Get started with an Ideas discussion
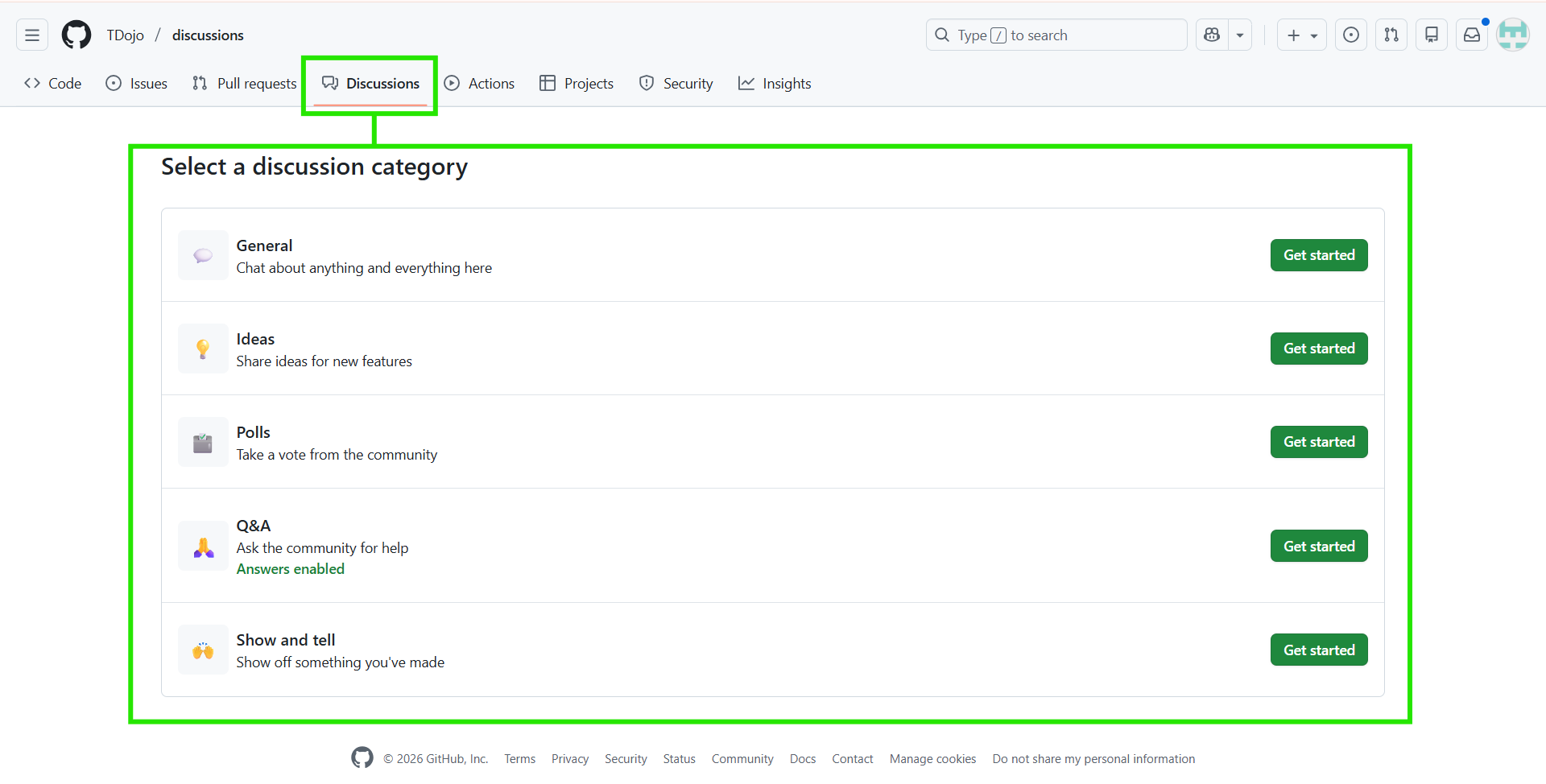This screenshot has height=784, width=1546. click(1318, 348)
